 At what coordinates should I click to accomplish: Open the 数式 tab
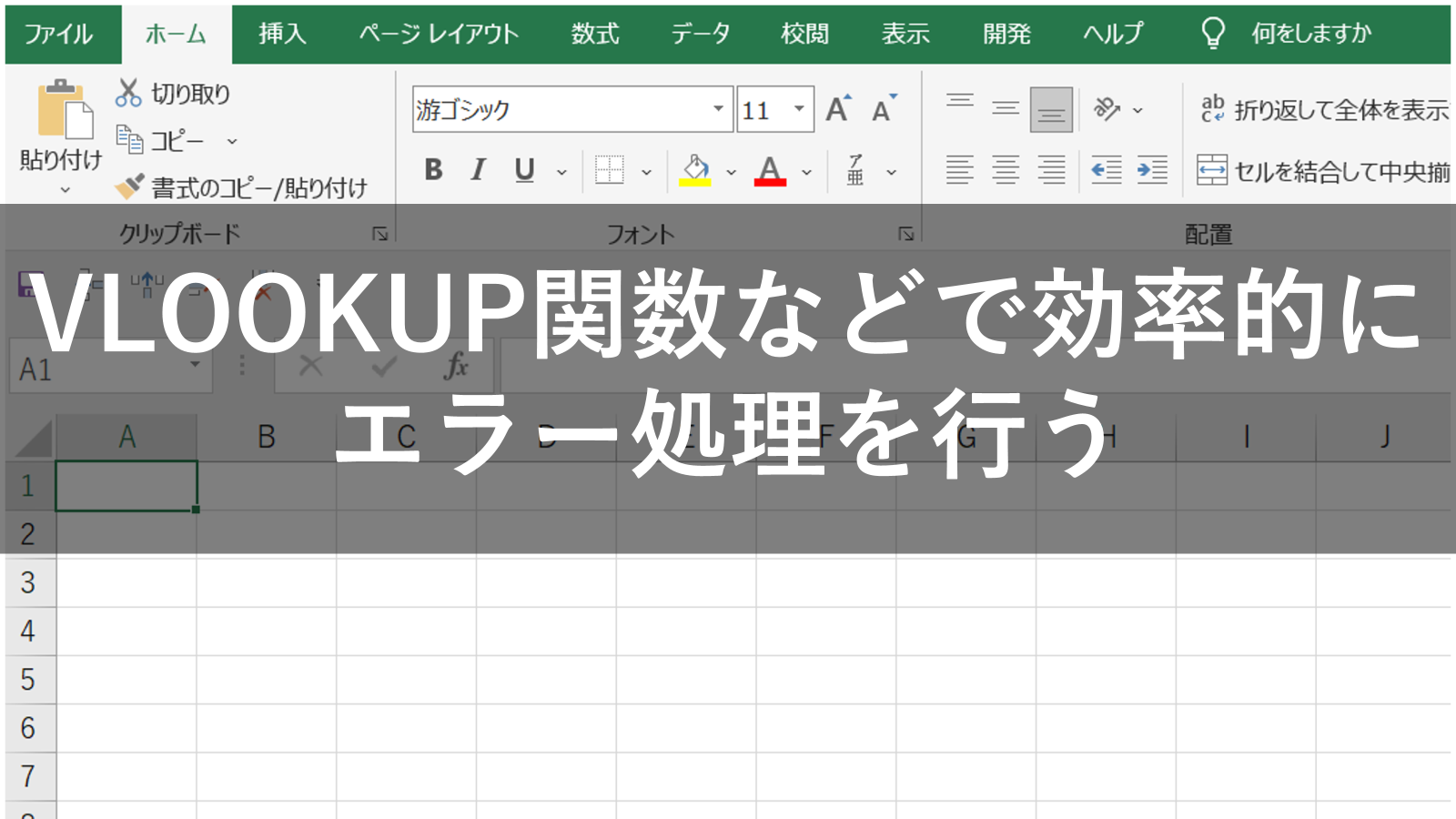pyautogui.click(x=595, y=35)
